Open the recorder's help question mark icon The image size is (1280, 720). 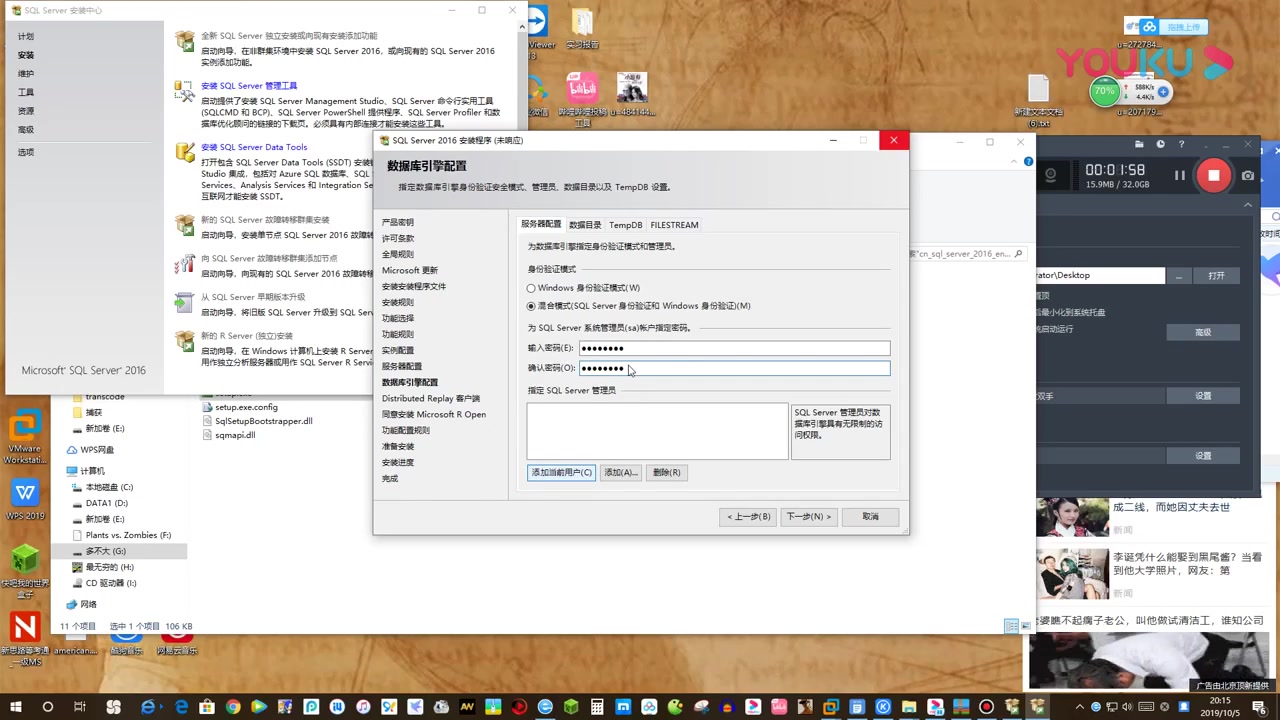(x=1181, y=144)
